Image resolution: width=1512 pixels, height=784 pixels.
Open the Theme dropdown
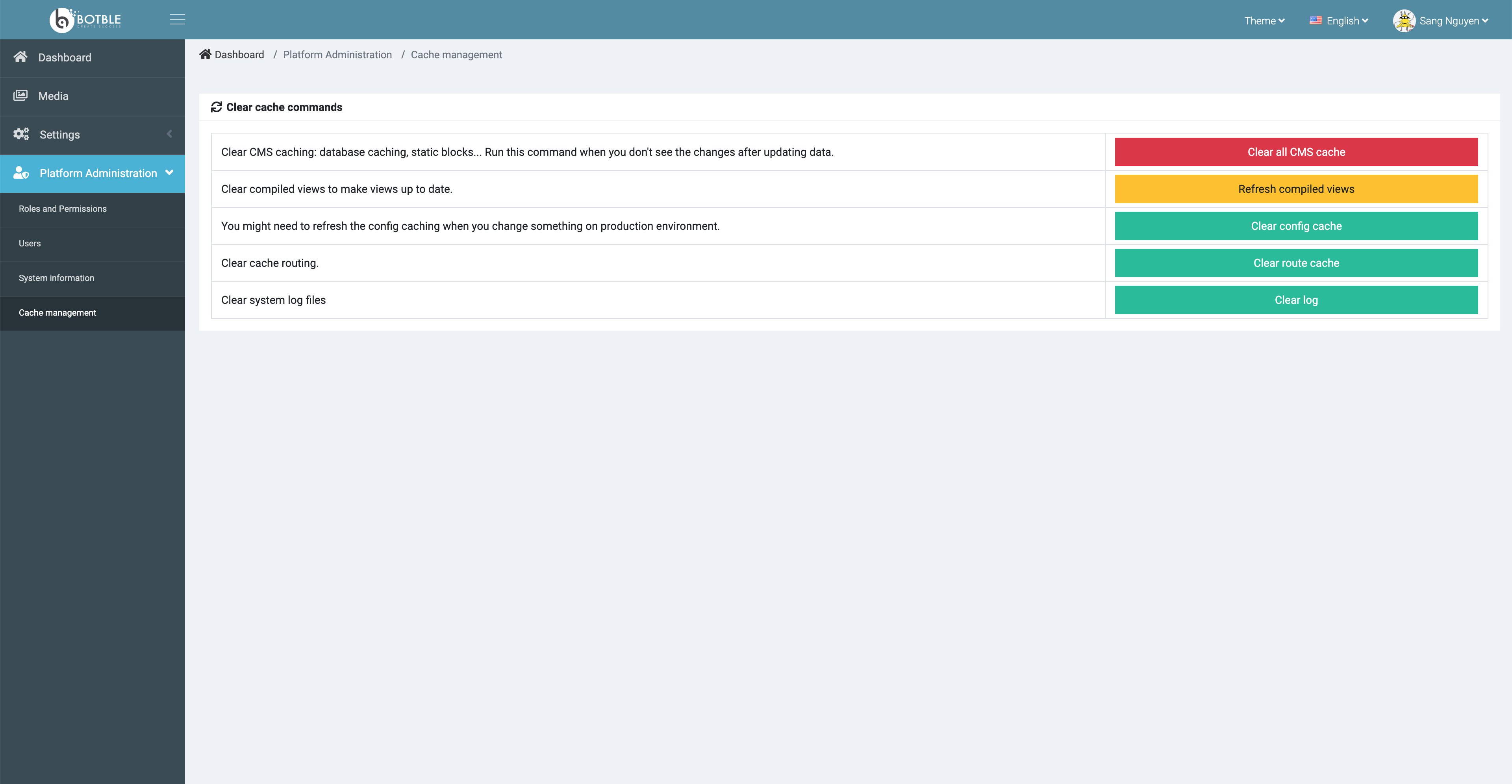click(1264, 20)
